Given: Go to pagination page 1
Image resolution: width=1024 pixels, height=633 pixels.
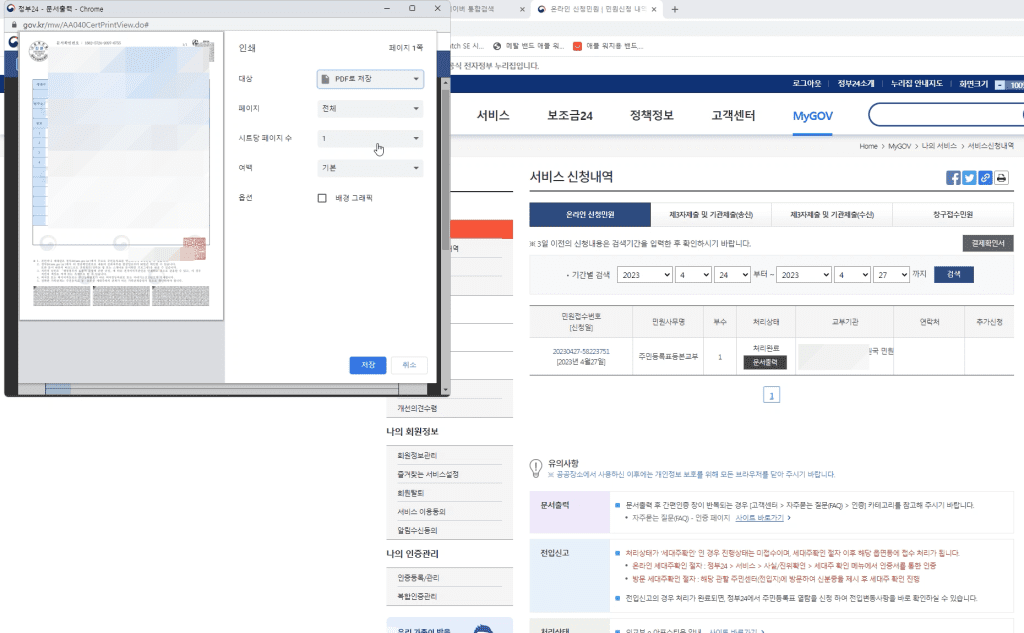Looking at the screenshot, I should click(x=771, y=395).
